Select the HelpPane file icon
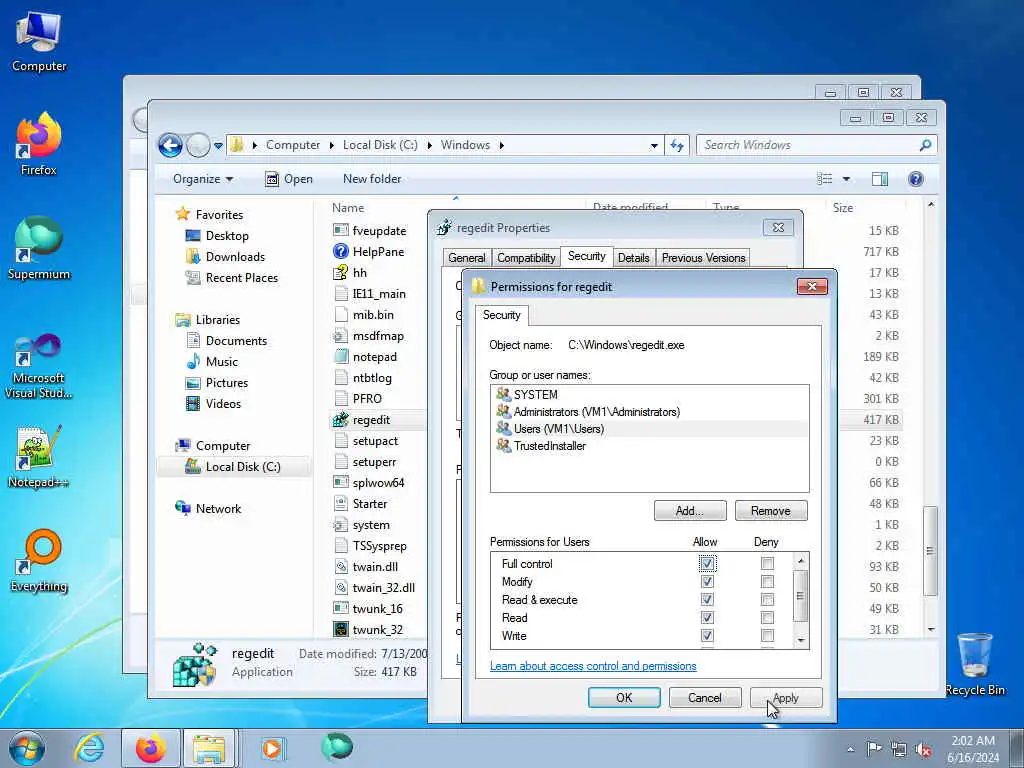Screen dimensions: 1024x768 pyautogui.click(x=340, y=251)
